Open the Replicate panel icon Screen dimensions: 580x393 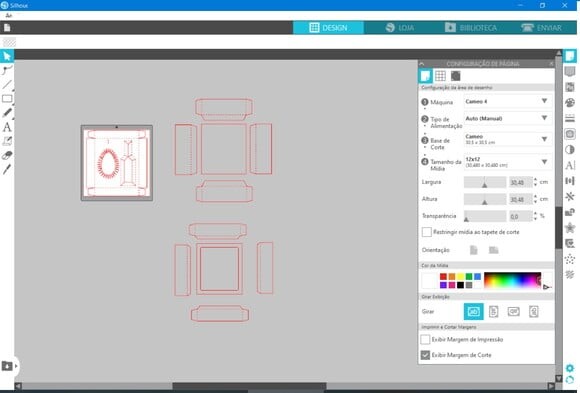pyautogui.click(x=570, y=196)
